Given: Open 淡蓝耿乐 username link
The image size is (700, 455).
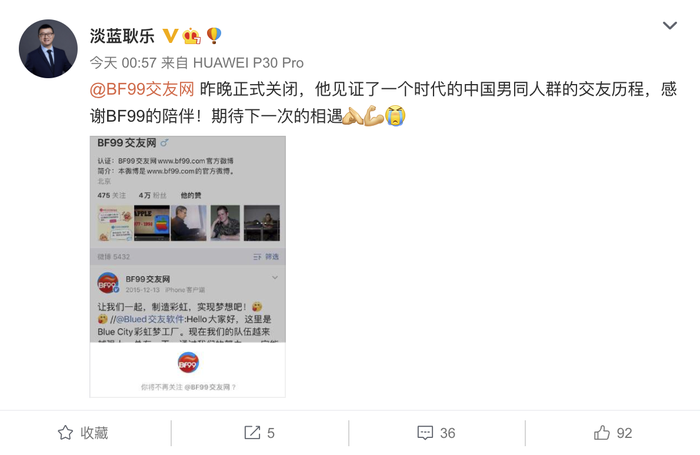Looking at the screenshot, I should click(x=122, y=36).
